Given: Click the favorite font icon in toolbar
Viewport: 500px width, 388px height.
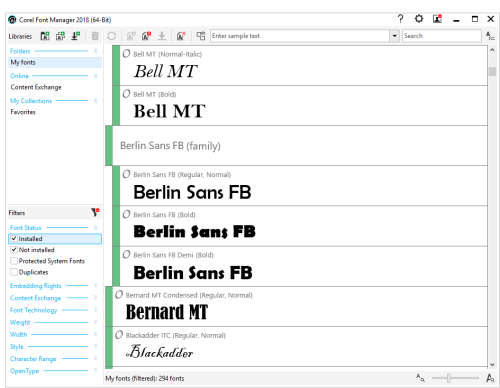Looking at the screenshot, I should 181,36.
